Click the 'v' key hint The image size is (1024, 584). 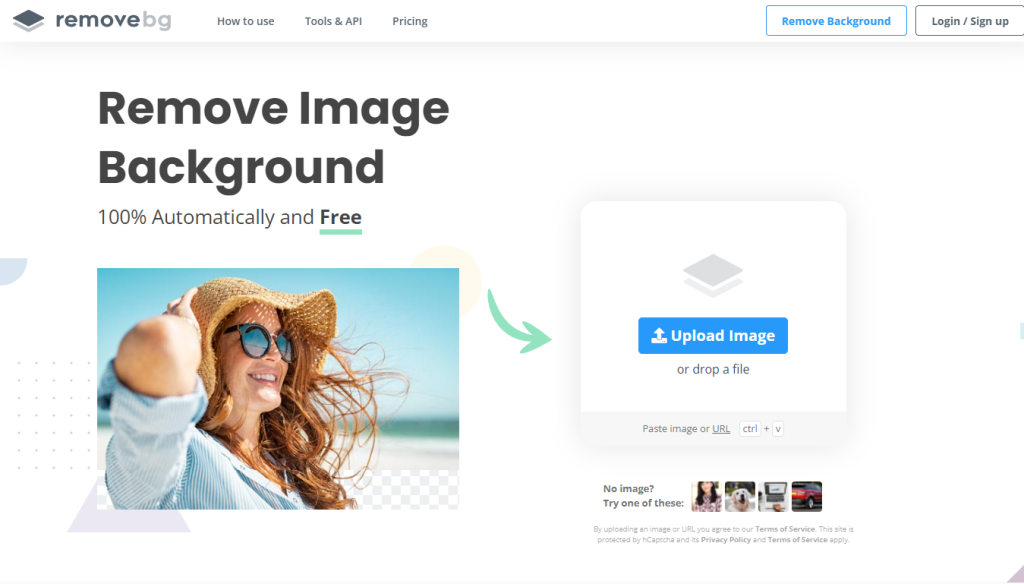pos(778,429)
